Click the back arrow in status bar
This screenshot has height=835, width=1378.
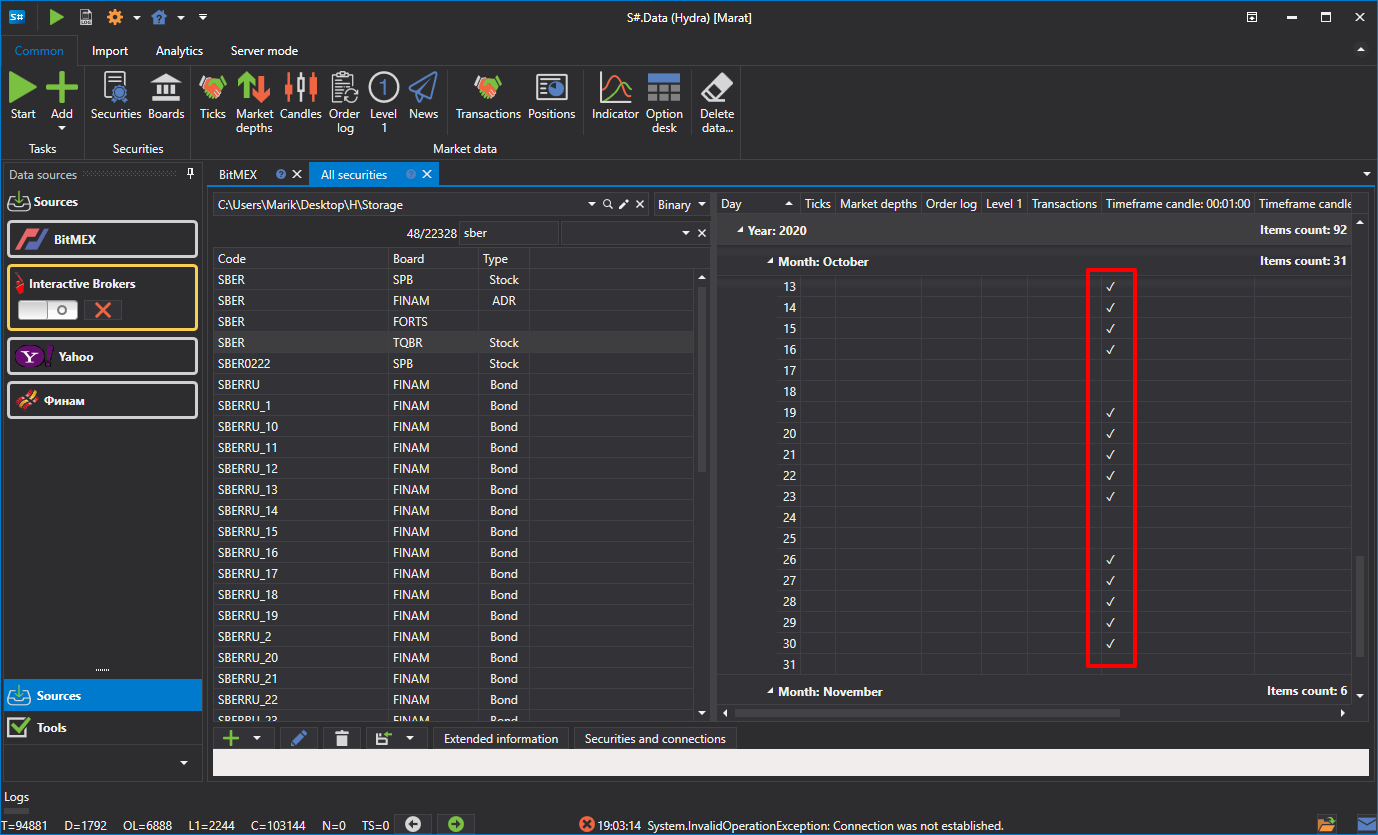(413, 824)
